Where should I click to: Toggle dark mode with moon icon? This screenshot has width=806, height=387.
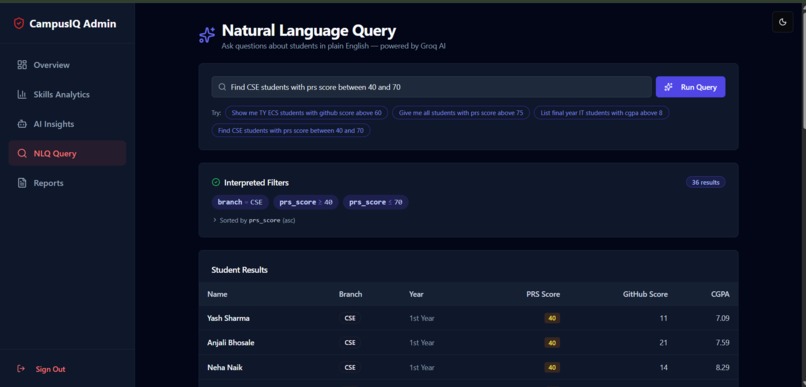[783, 22]
